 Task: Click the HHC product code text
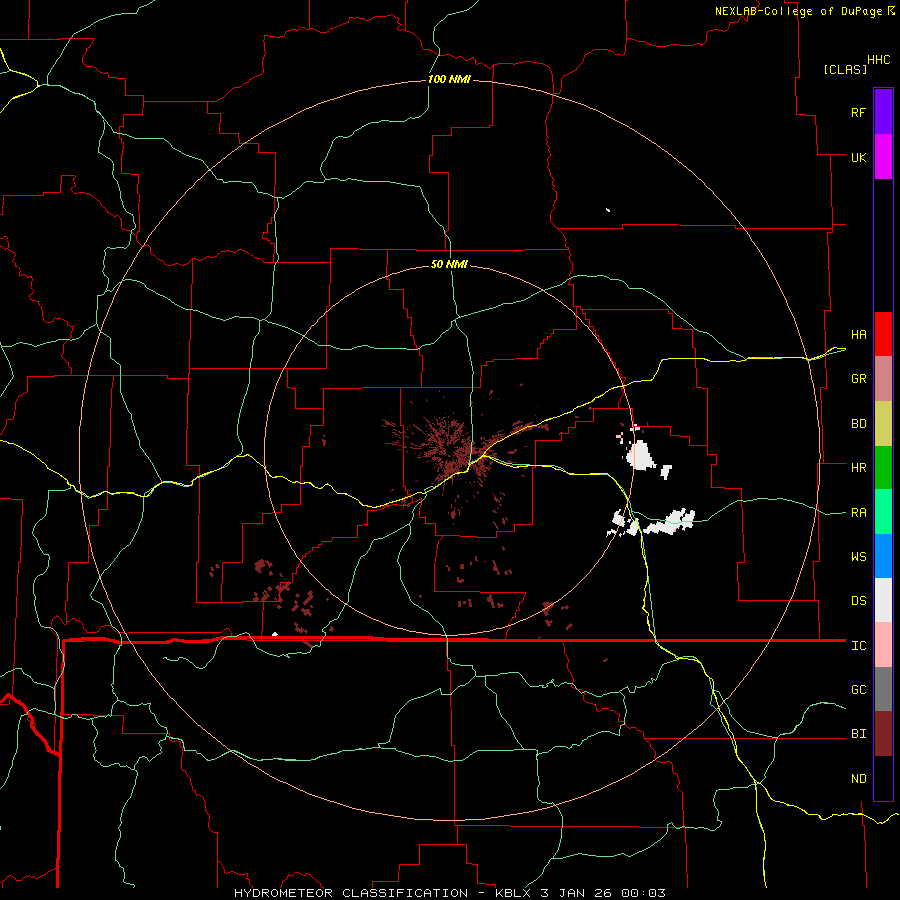(x=879, y=60)
